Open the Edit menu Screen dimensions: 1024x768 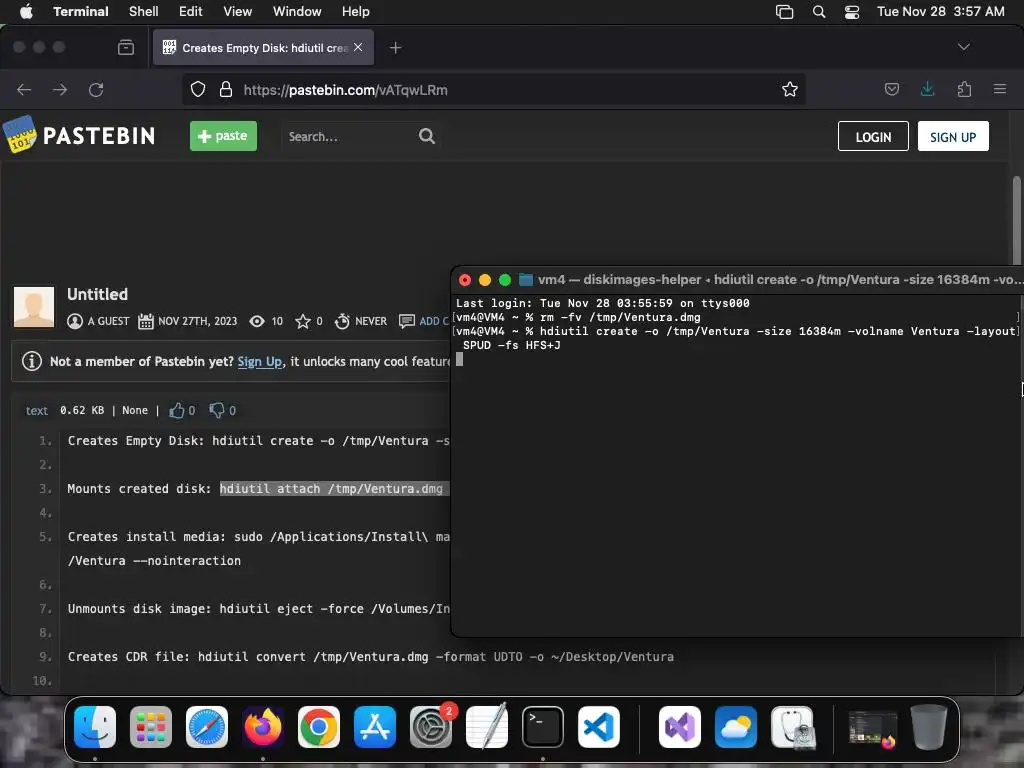pos(191,12)
